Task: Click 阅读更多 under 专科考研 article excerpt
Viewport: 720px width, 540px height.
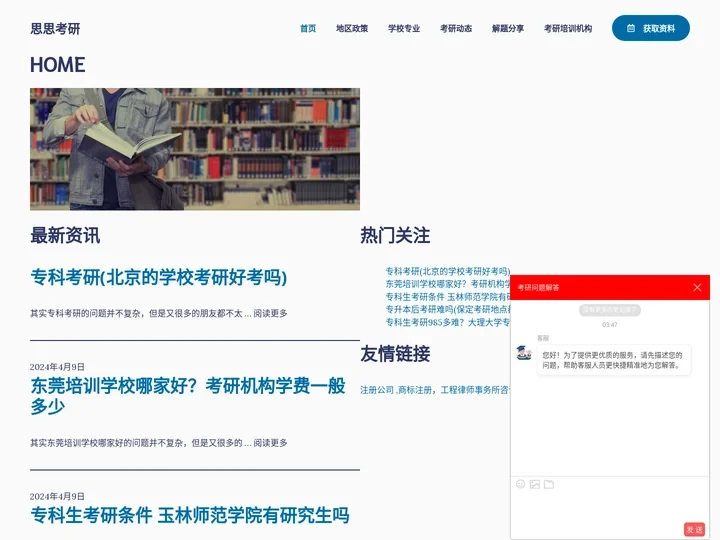Action: pyautogui.click(x=270, y=313)
